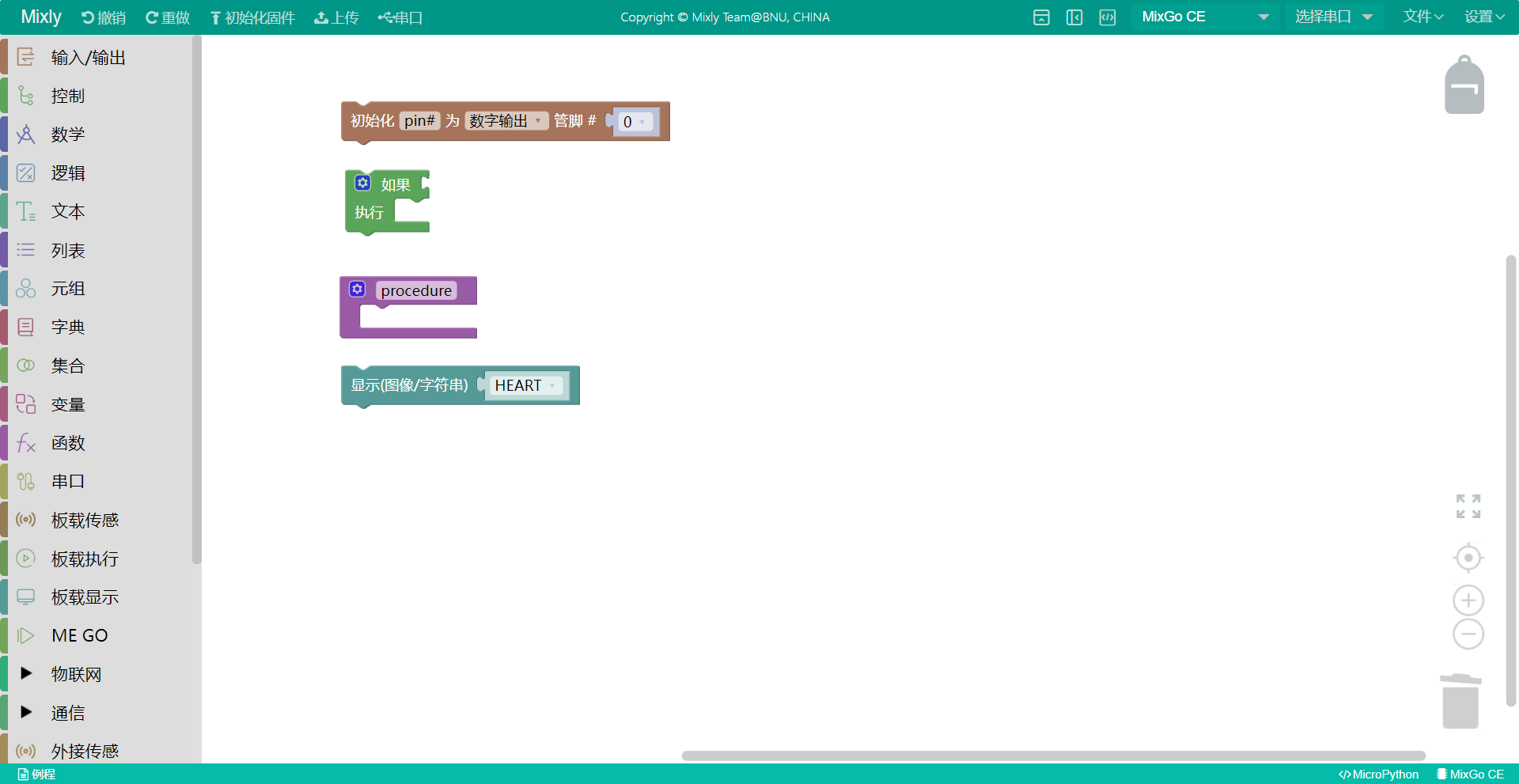1519x784 pixels.
Task: Select the 变量 variable icon
Action: point(25,404)
